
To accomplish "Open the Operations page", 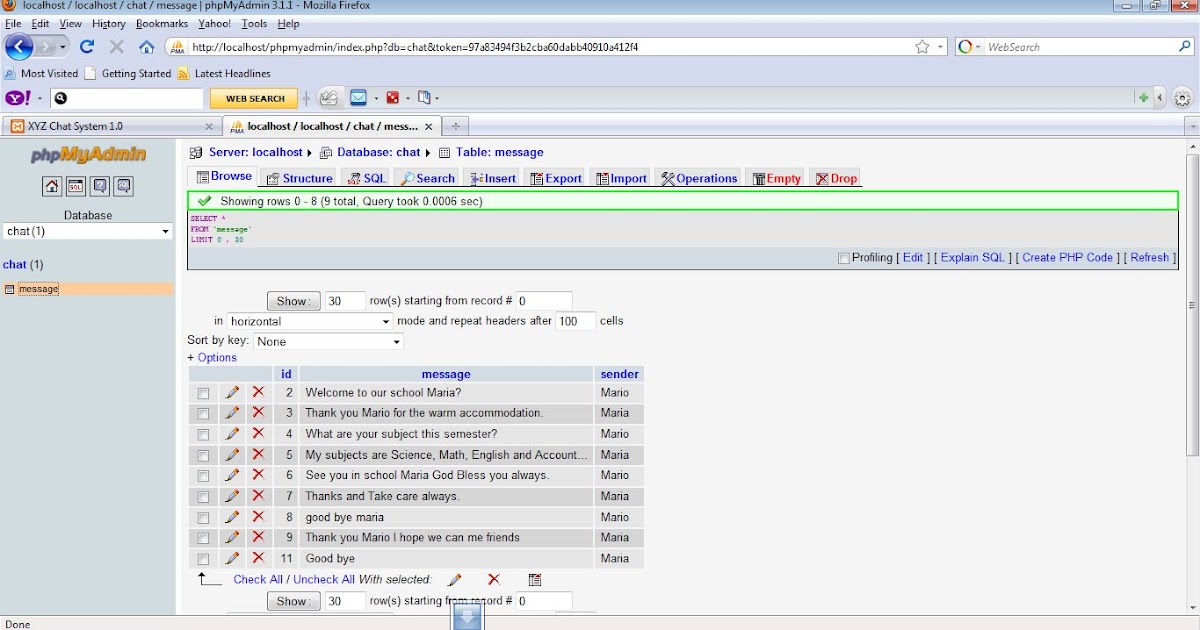I will [698, 177].
